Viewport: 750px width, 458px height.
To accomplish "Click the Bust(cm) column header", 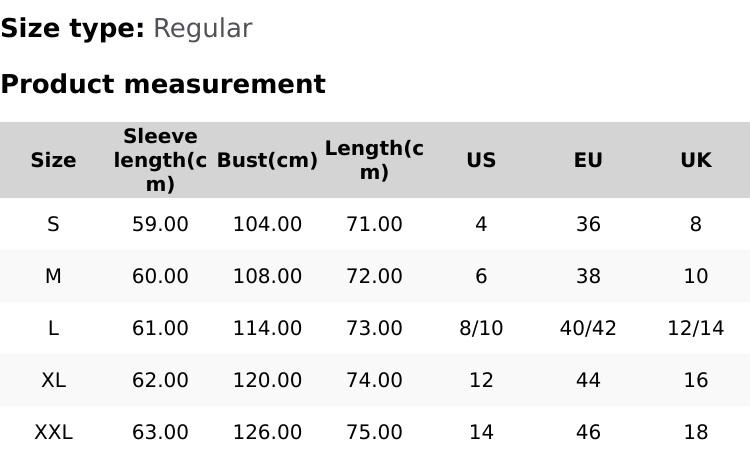I will click(267, 160).
